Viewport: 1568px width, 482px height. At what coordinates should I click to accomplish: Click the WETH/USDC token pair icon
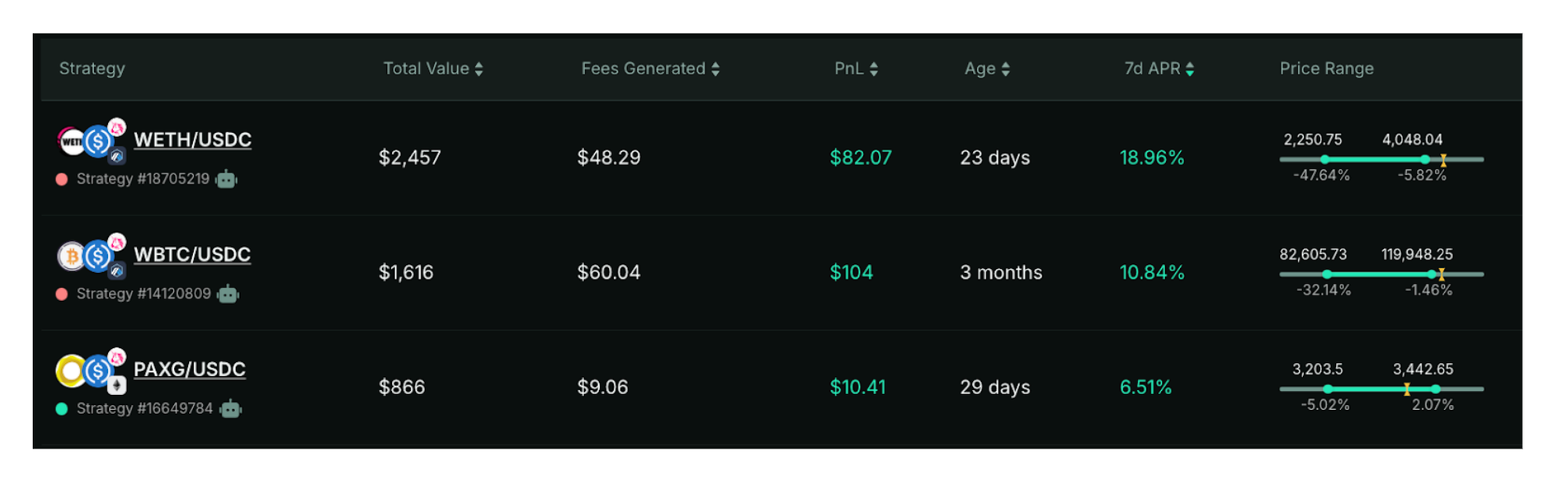88,142
